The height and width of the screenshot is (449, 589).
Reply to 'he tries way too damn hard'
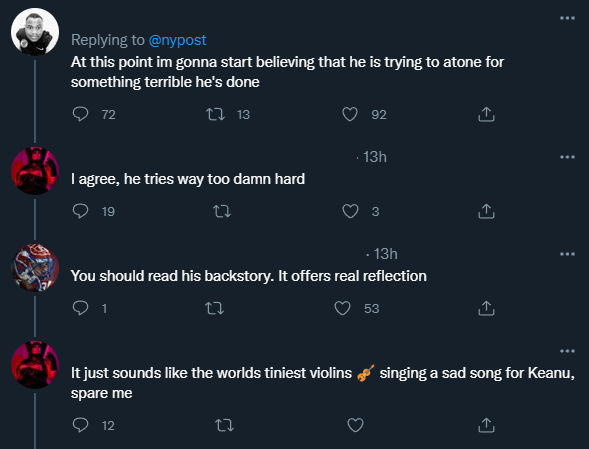(80, 211)
